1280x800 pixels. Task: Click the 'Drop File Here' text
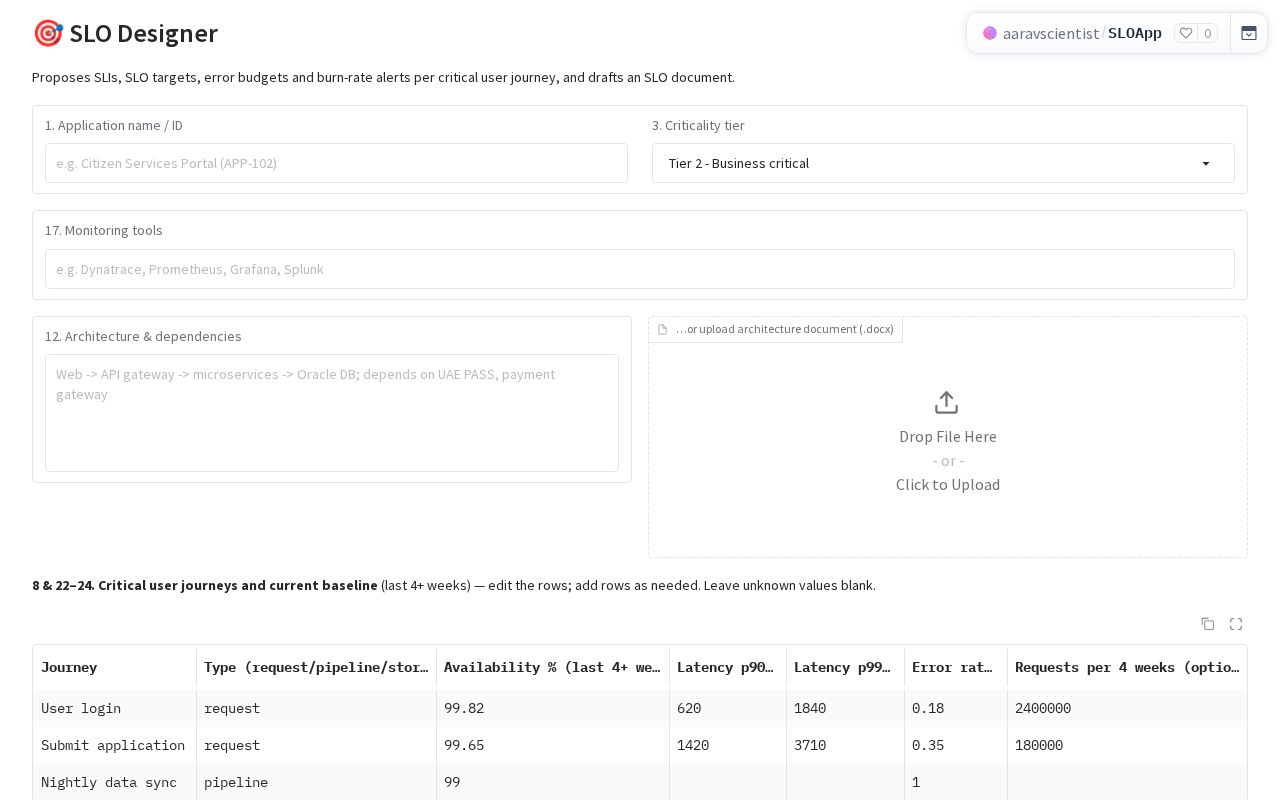[948, 437]
